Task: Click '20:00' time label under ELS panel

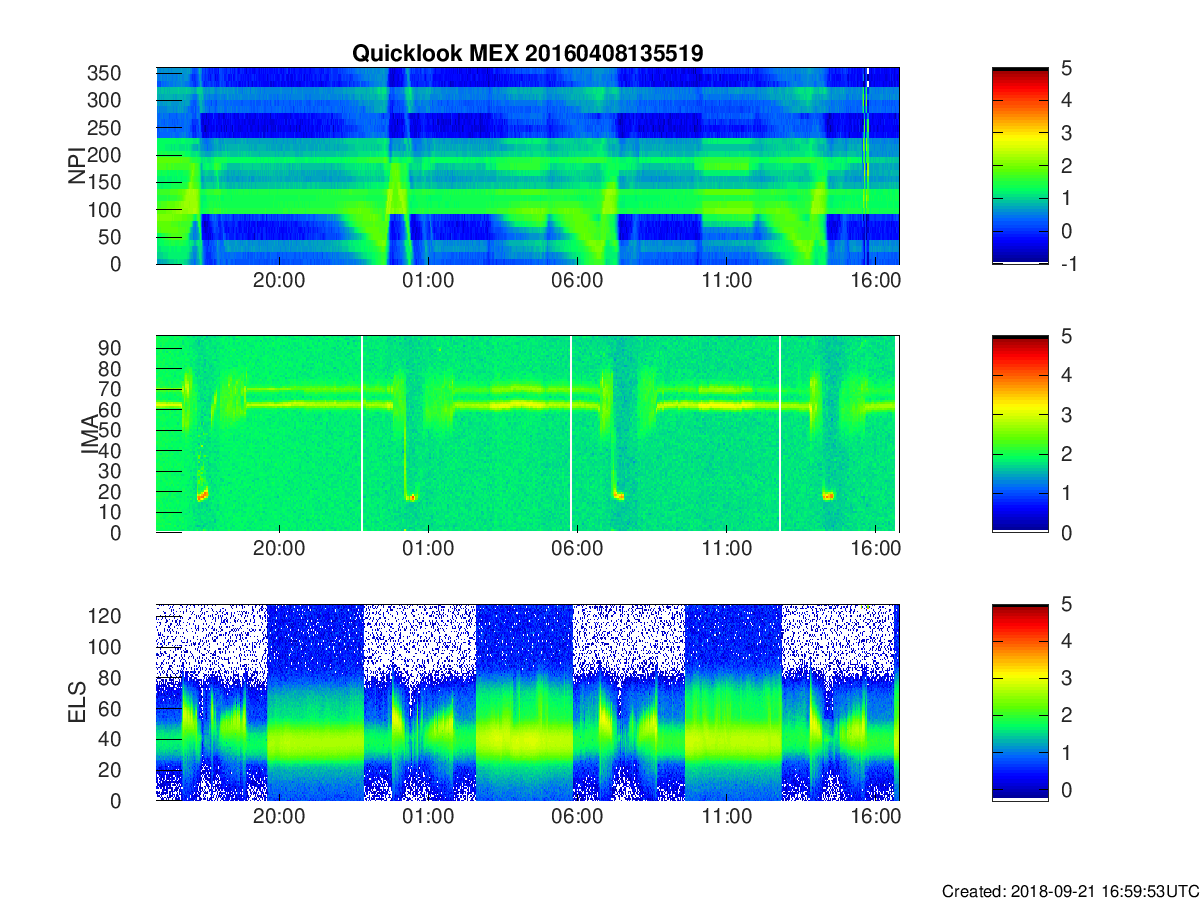Action: coord(279,817)
